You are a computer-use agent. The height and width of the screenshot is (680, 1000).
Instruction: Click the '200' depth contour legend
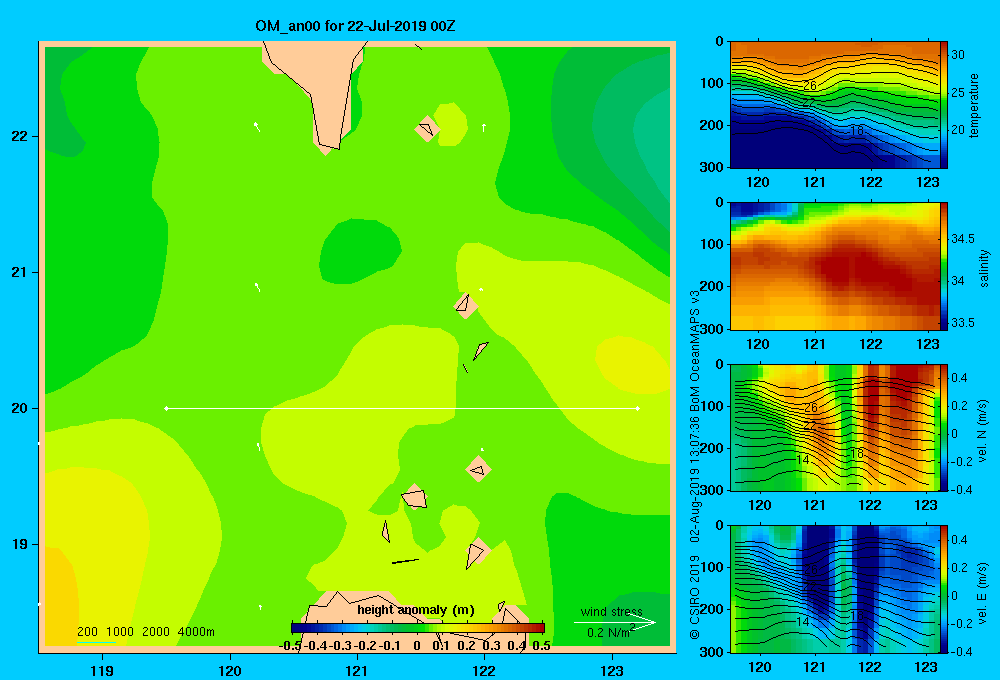(87, 632)
